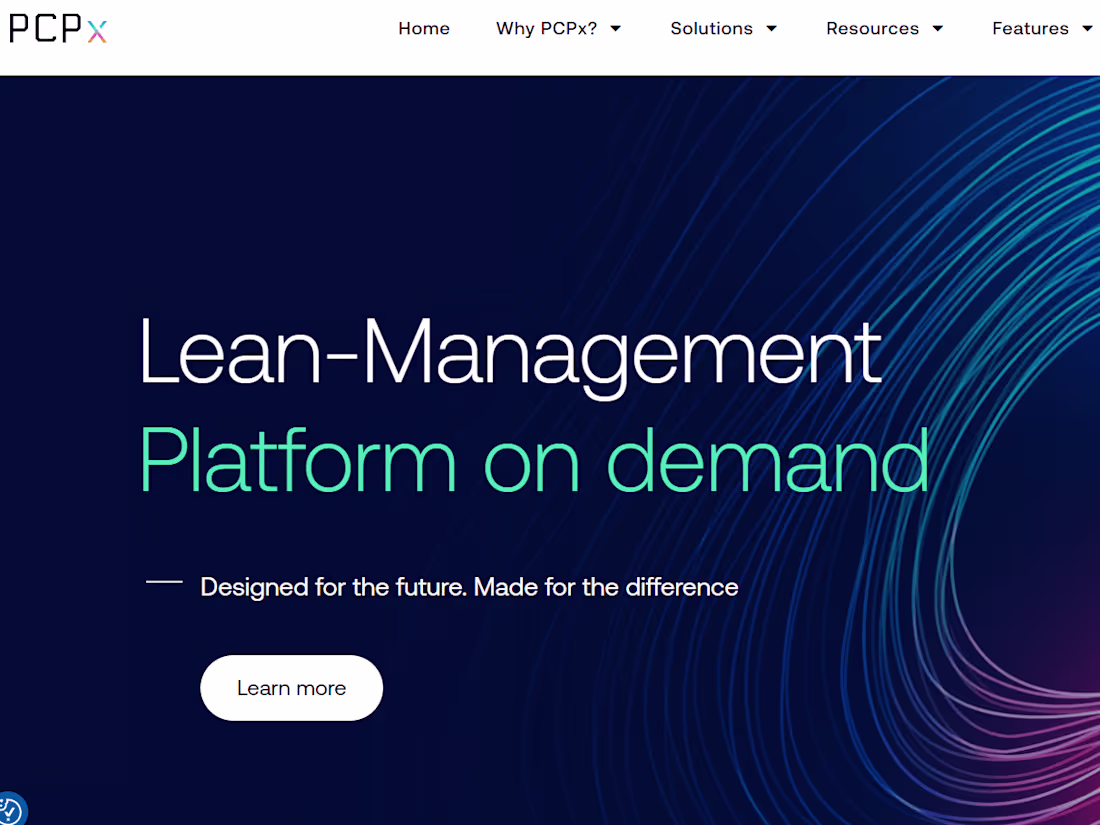Expand the Why PCPx? dropdown arrow
Image resolution: width=1100 pixels, height=825 pixels.
tap(617, 29)
